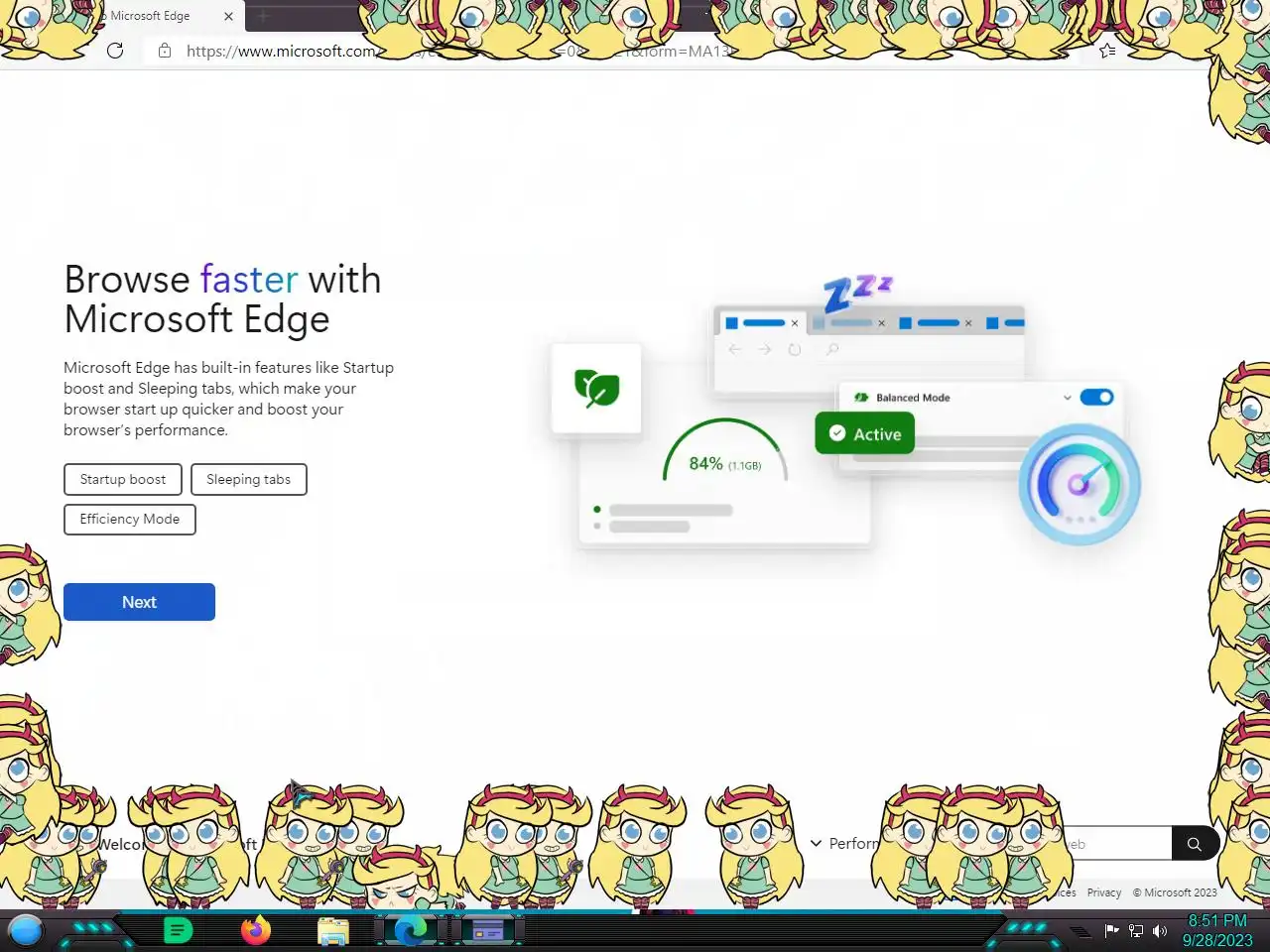1270x952 pixels.
Task: Click the Sleeping tabs button
Action: [249, 479]
